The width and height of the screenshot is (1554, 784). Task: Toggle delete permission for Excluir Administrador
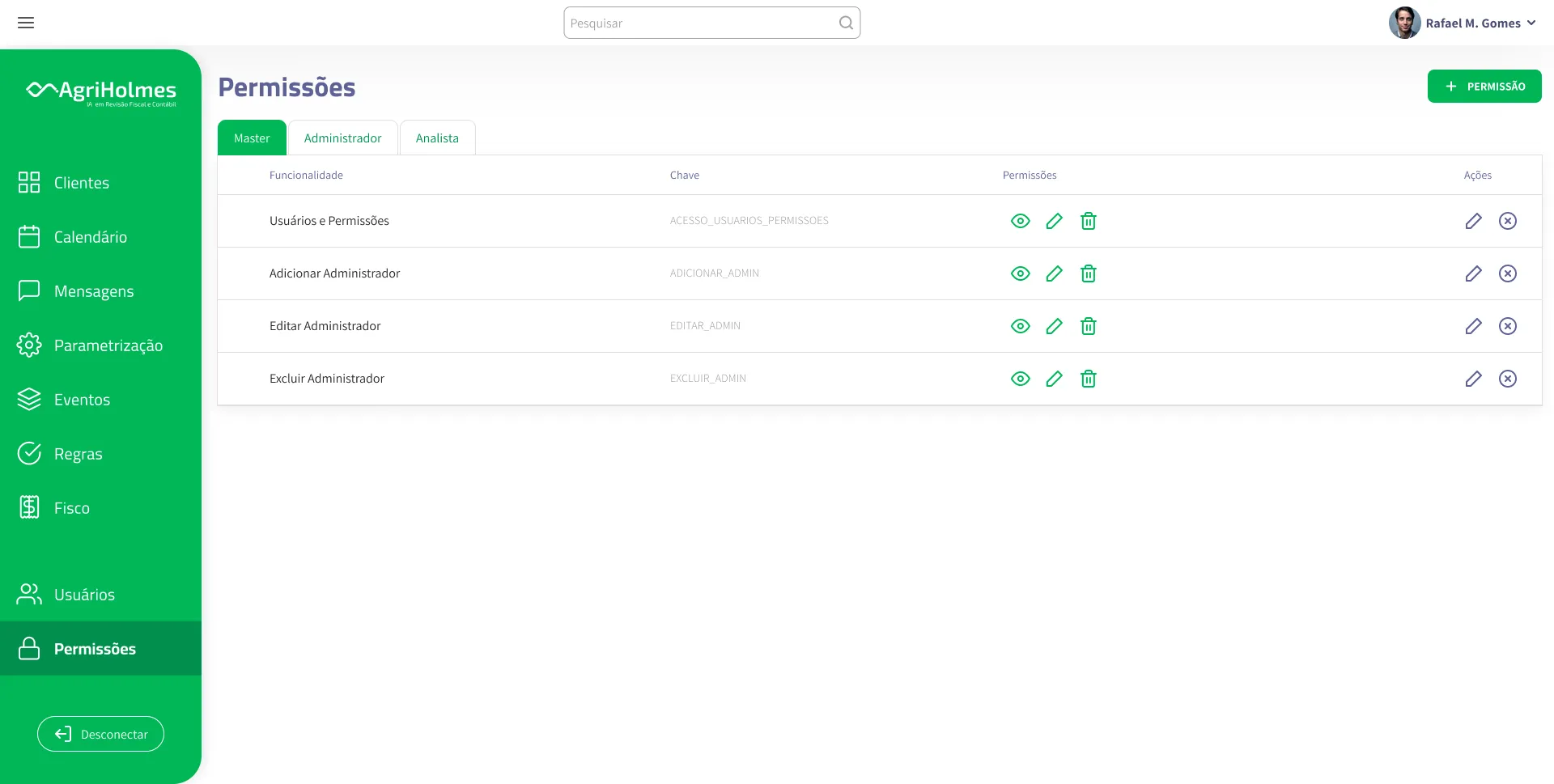[x=1089, y=379]
